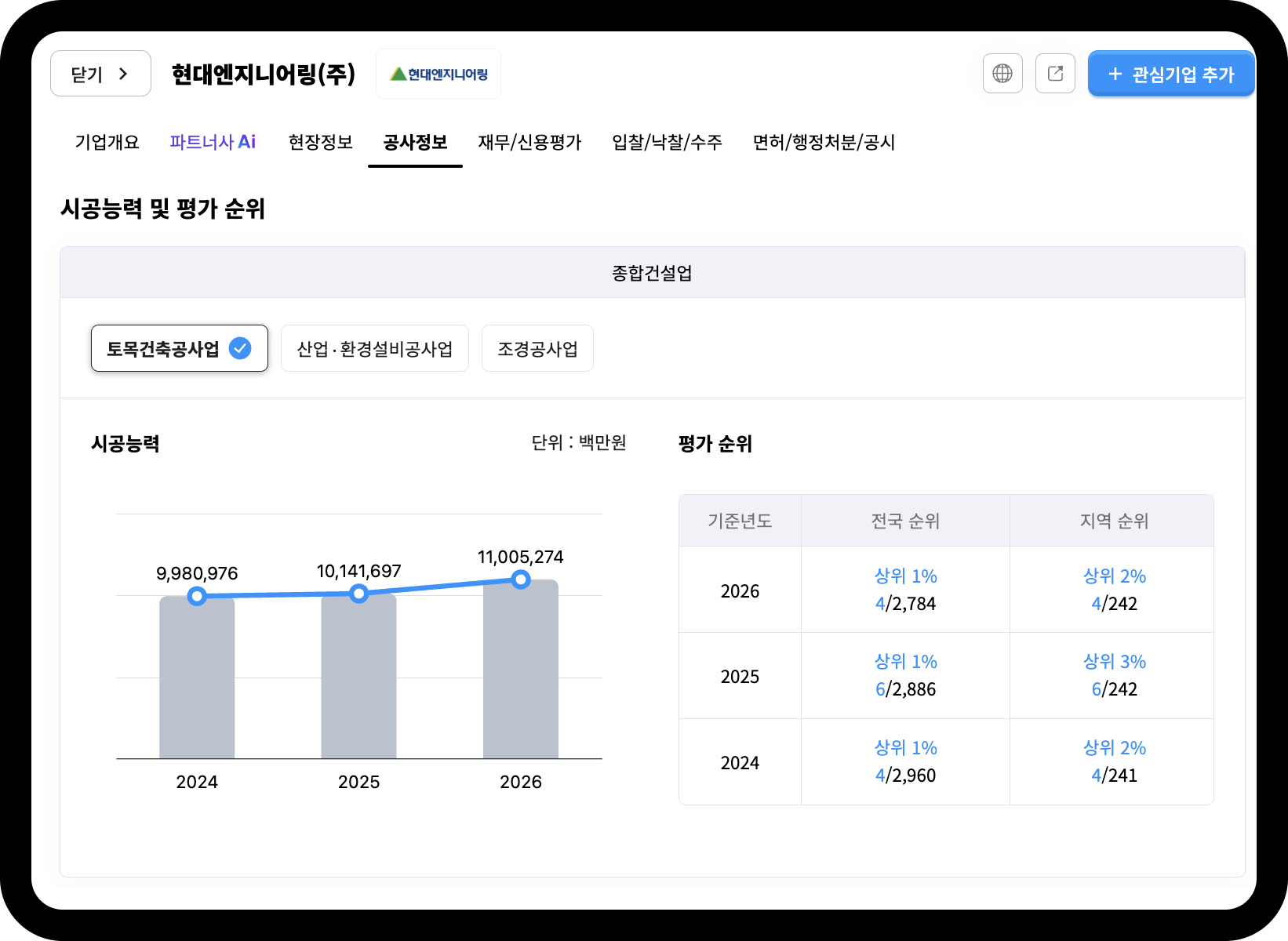Viewport: 1288px width, 941px height.
Task: Click the 2024 row year cell
Action: [740, 762]
